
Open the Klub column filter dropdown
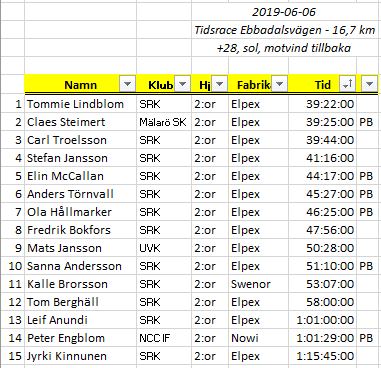coord(182,84)
